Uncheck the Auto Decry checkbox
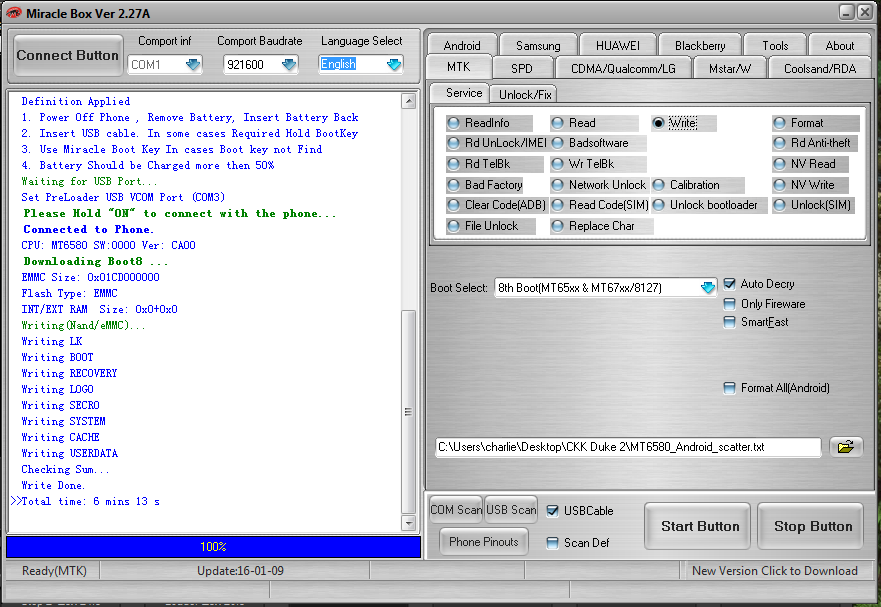The width and height of the screenshot is (881, 607). (730, 284)
